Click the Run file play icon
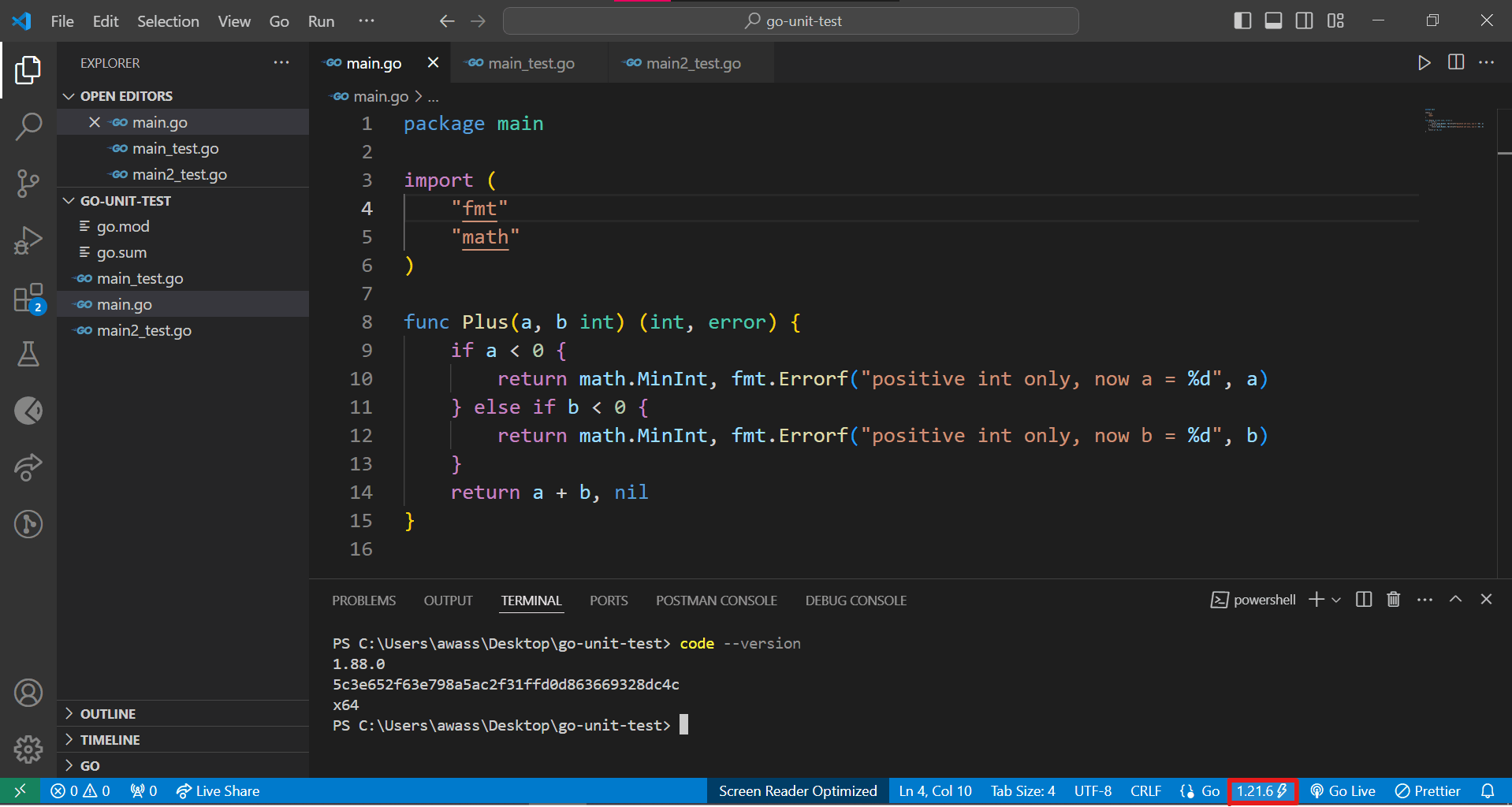 (x=1424, y=63)
